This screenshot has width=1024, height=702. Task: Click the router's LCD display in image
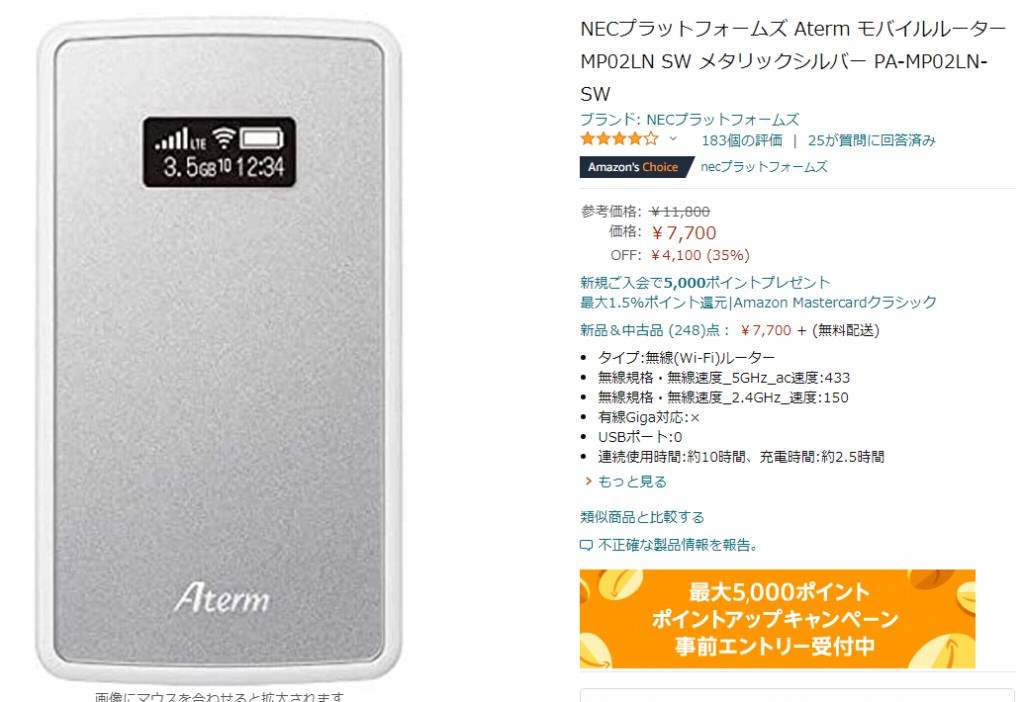(219, 152)
